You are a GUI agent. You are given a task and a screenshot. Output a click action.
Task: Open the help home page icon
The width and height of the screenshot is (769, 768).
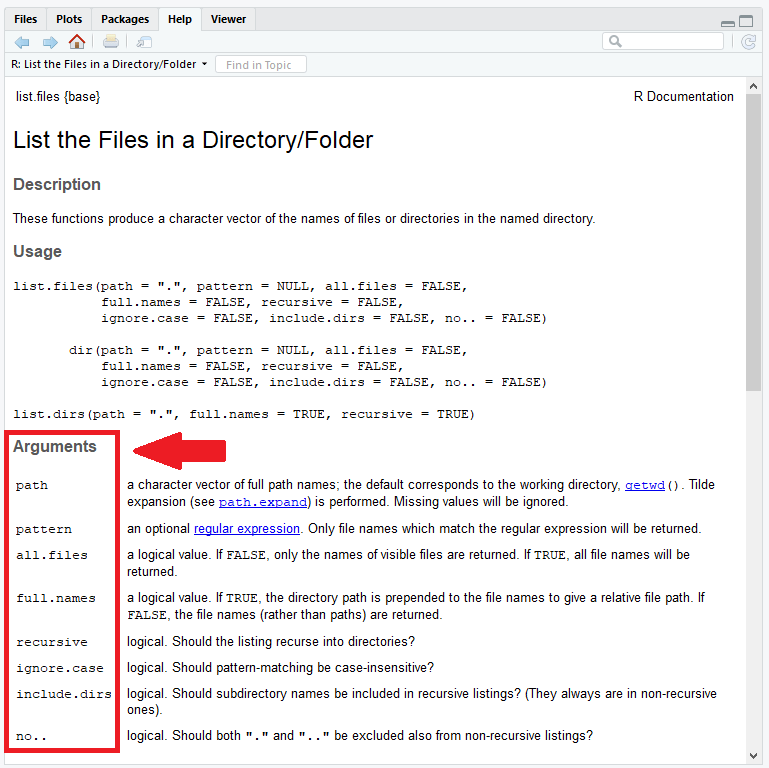77,42
